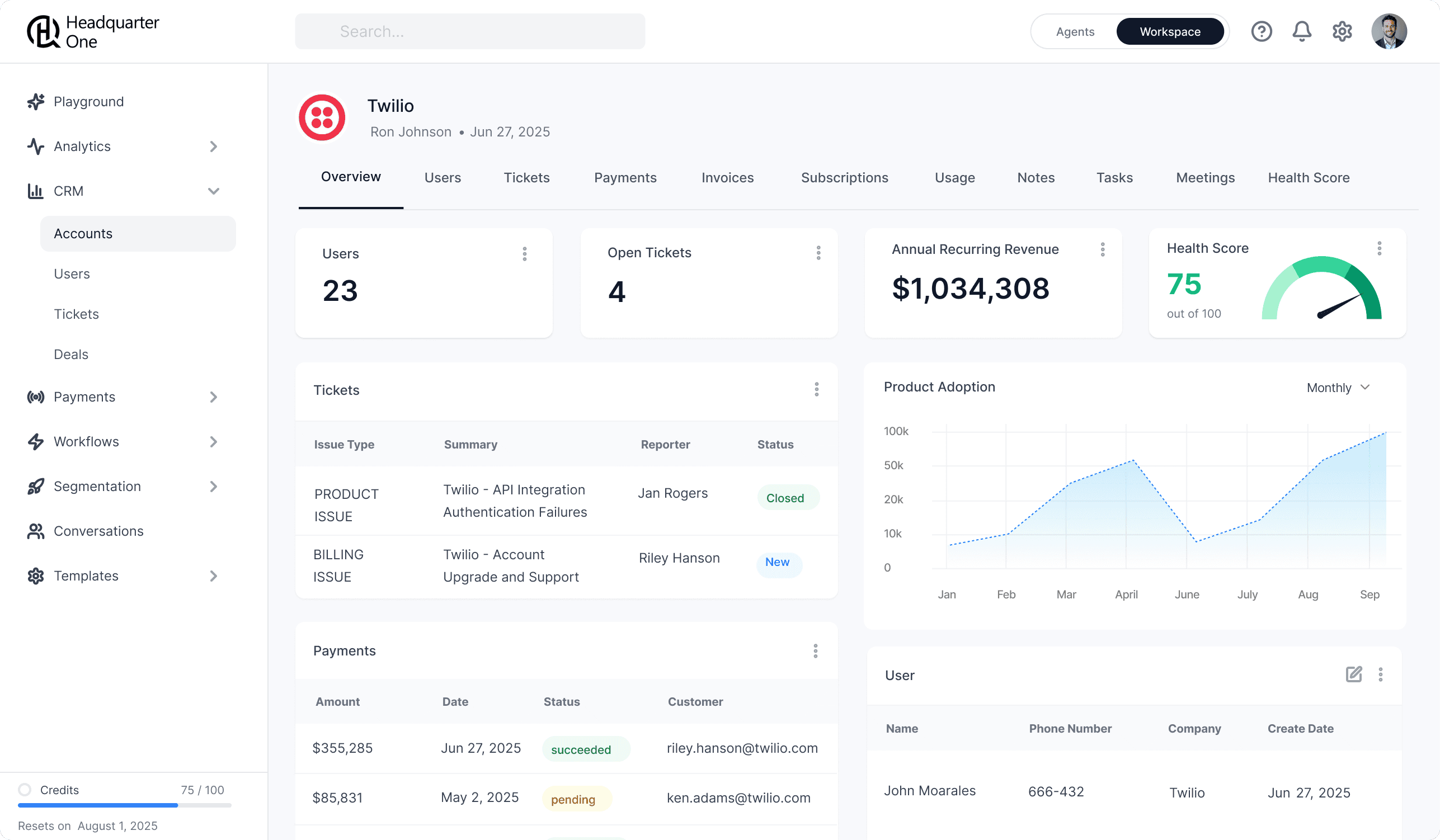Open the Monthly period dropdown

click(x=1338, y=388)
